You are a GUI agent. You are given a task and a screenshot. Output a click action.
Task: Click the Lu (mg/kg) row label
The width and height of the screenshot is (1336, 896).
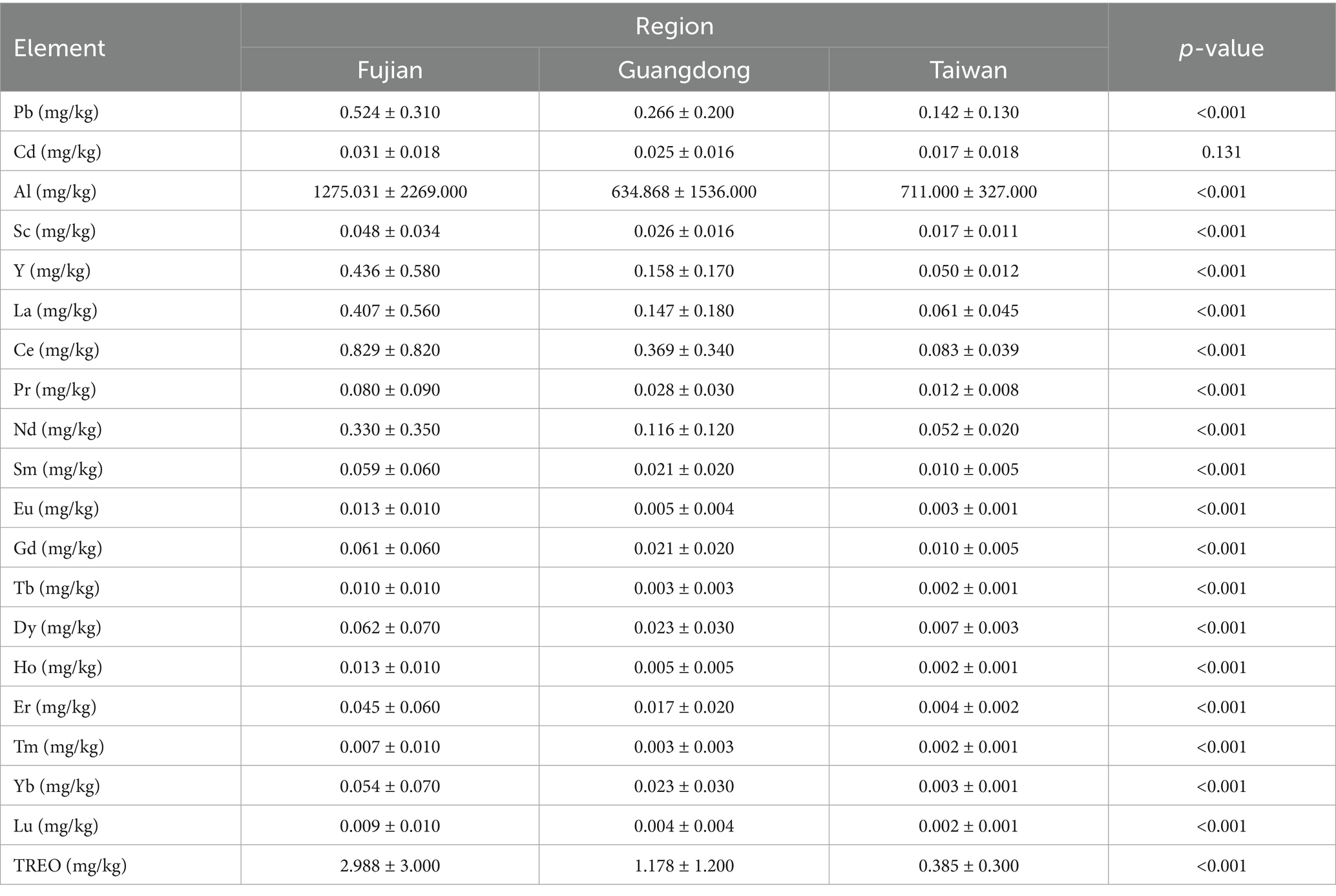(56, 826)
